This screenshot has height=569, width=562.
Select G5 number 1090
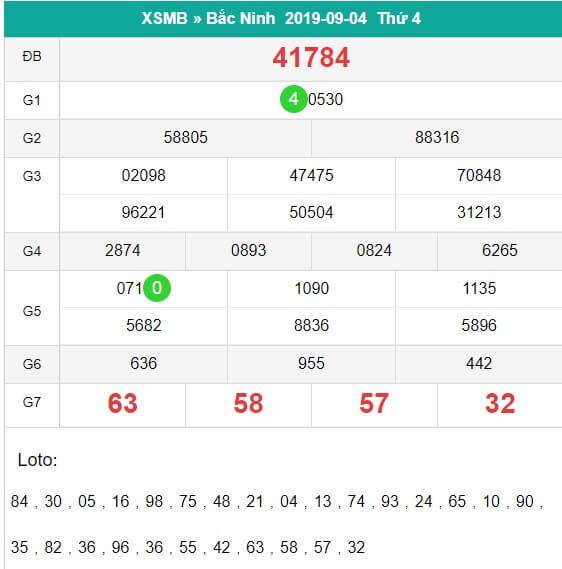pos(311,288)
